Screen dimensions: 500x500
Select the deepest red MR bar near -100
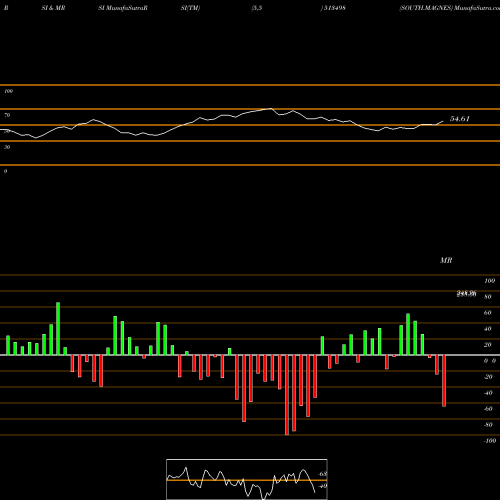pos(287,395)
